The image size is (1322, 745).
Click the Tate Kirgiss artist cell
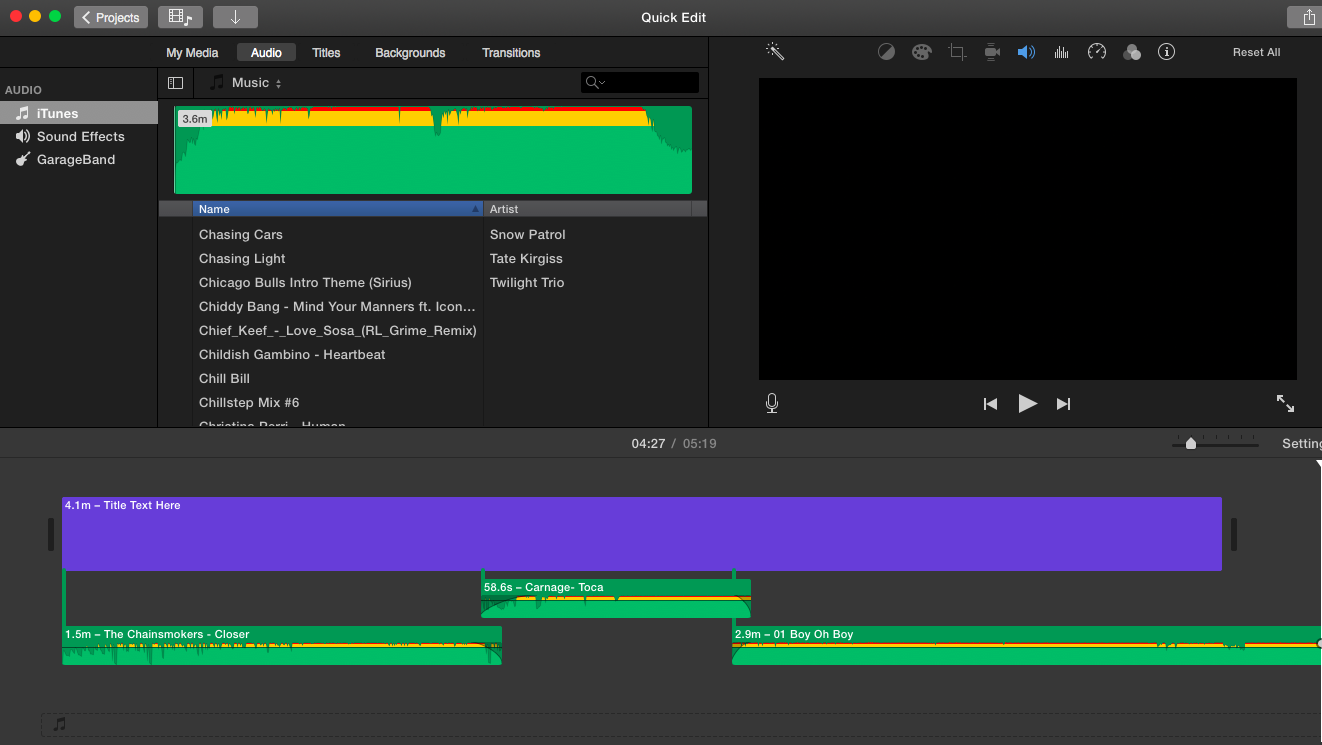click(526, 258)
